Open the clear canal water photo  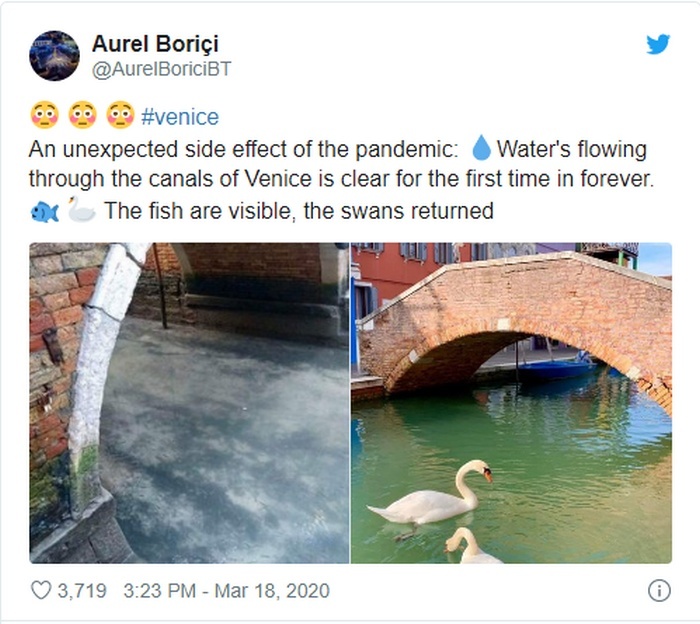pyautogui.click(x=189, y=403)
